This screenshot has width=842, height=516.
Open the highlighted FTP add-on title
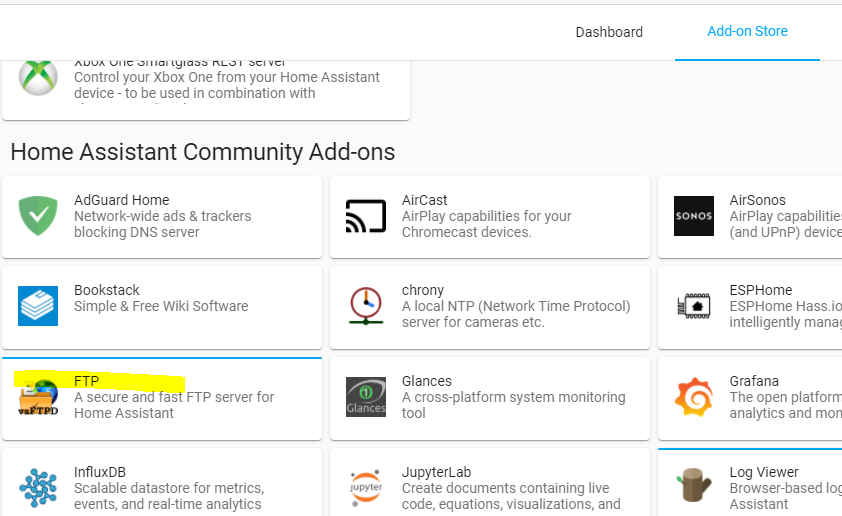click(x=86, y=381)
